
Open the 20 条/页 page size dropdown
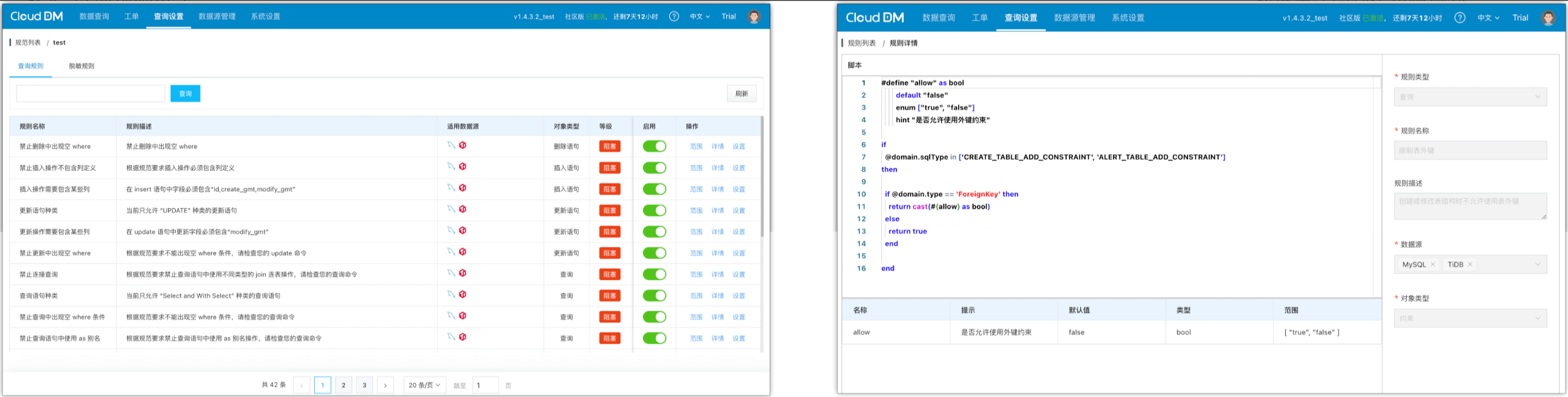[424, 385]
